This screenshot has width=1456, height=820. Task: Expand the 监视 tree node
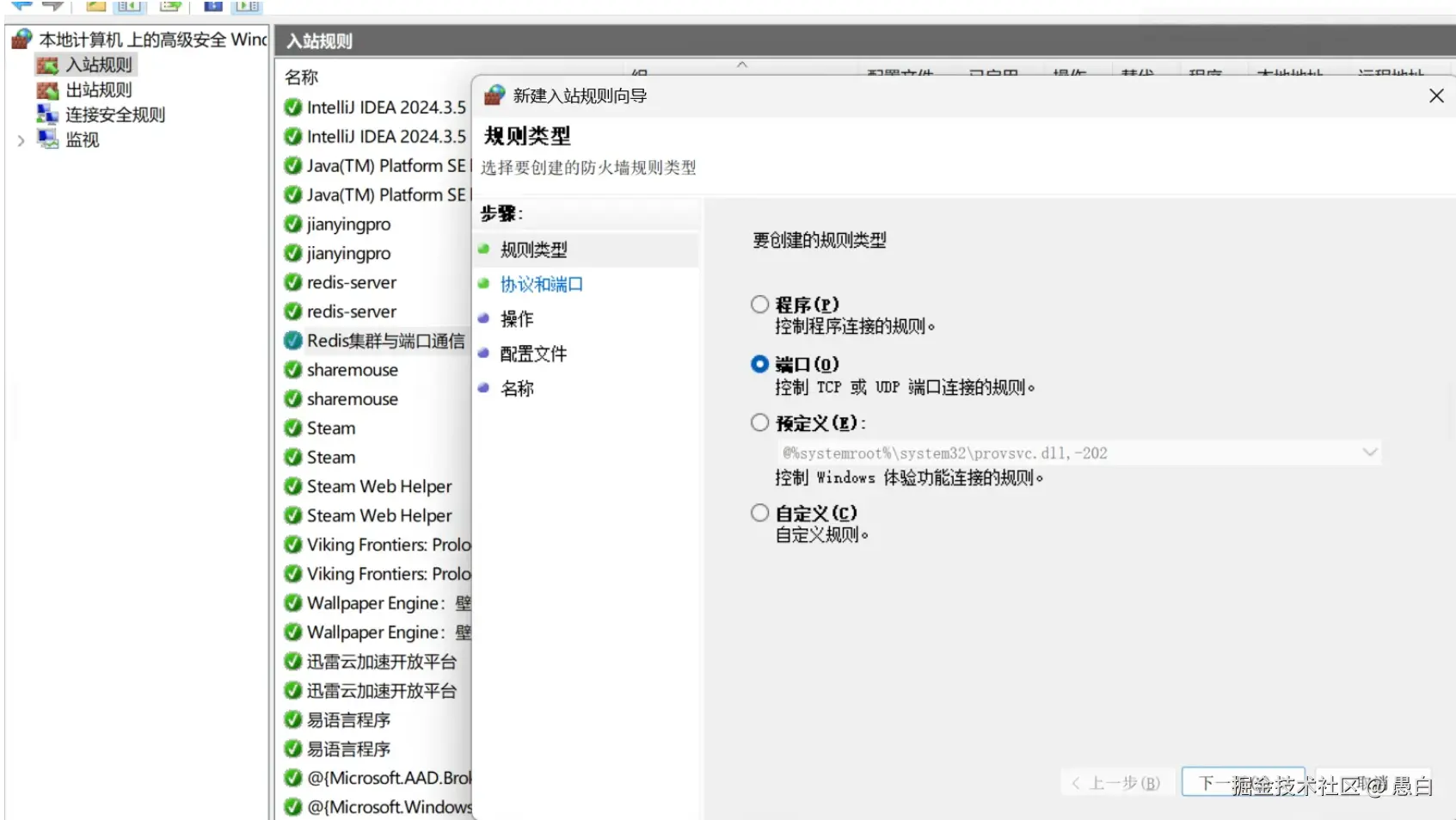(21, 140)
